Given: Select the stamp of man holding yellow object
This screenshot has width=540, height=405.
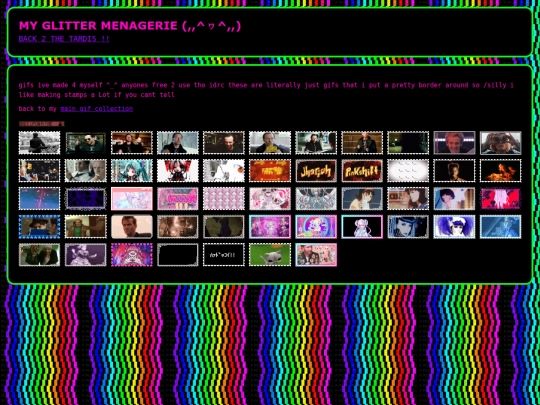Looking at the screenshot, I should 270,143.
